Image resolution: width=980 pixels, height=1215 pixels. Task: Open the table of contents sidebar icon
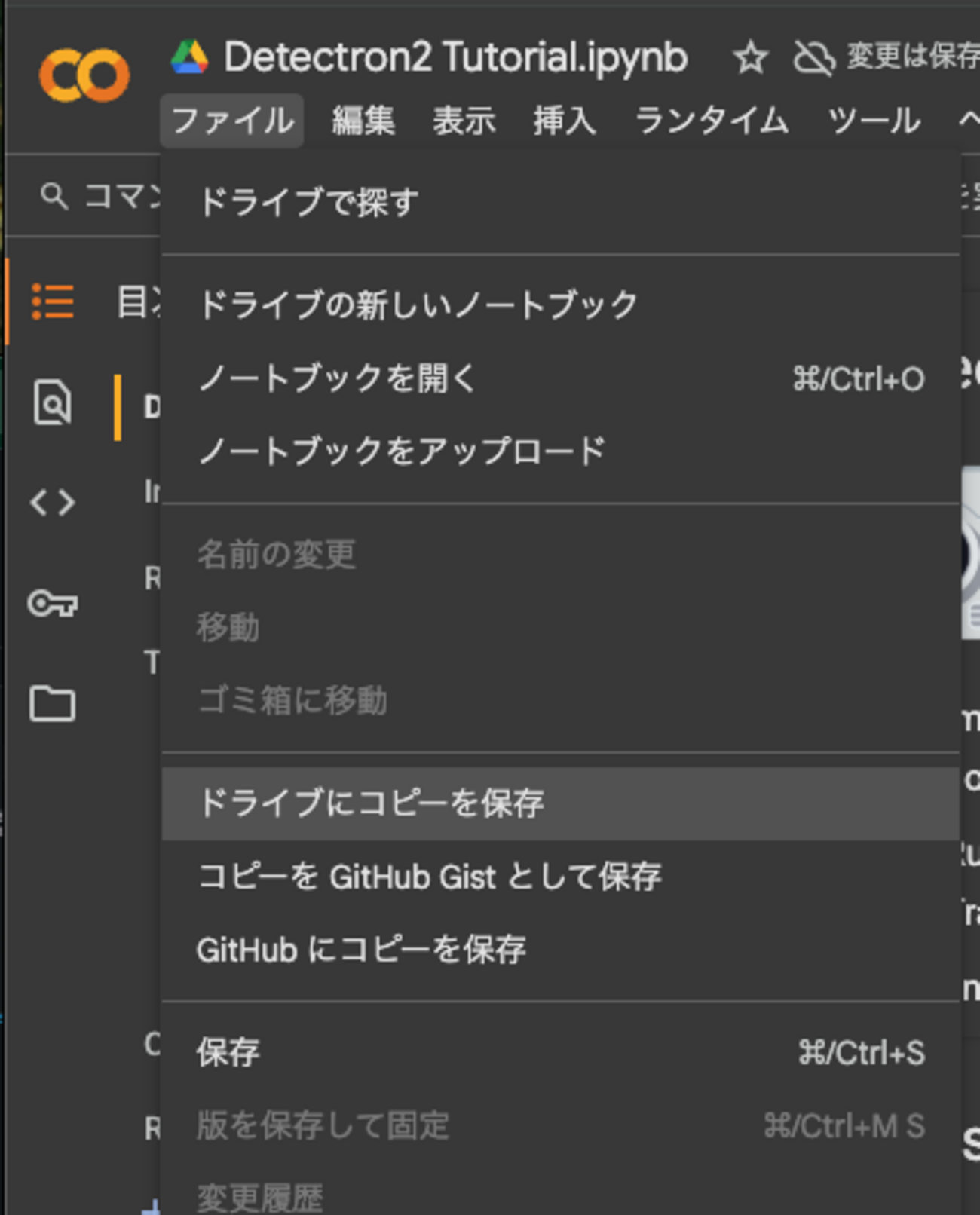pos(53,301)
